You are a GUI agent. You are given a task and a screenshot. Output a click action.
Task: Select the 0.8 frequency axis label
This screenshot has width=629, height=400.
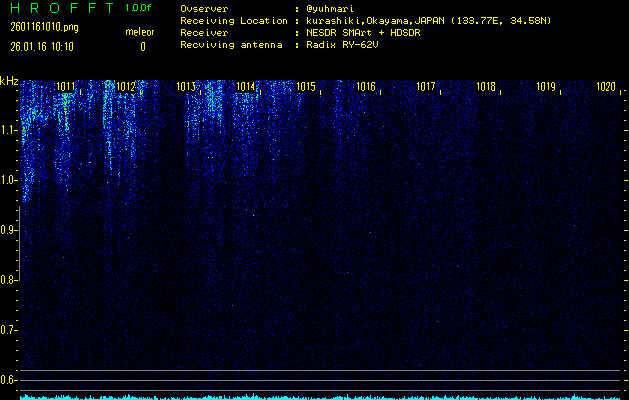pyautogui.click(x=9, y=280)
